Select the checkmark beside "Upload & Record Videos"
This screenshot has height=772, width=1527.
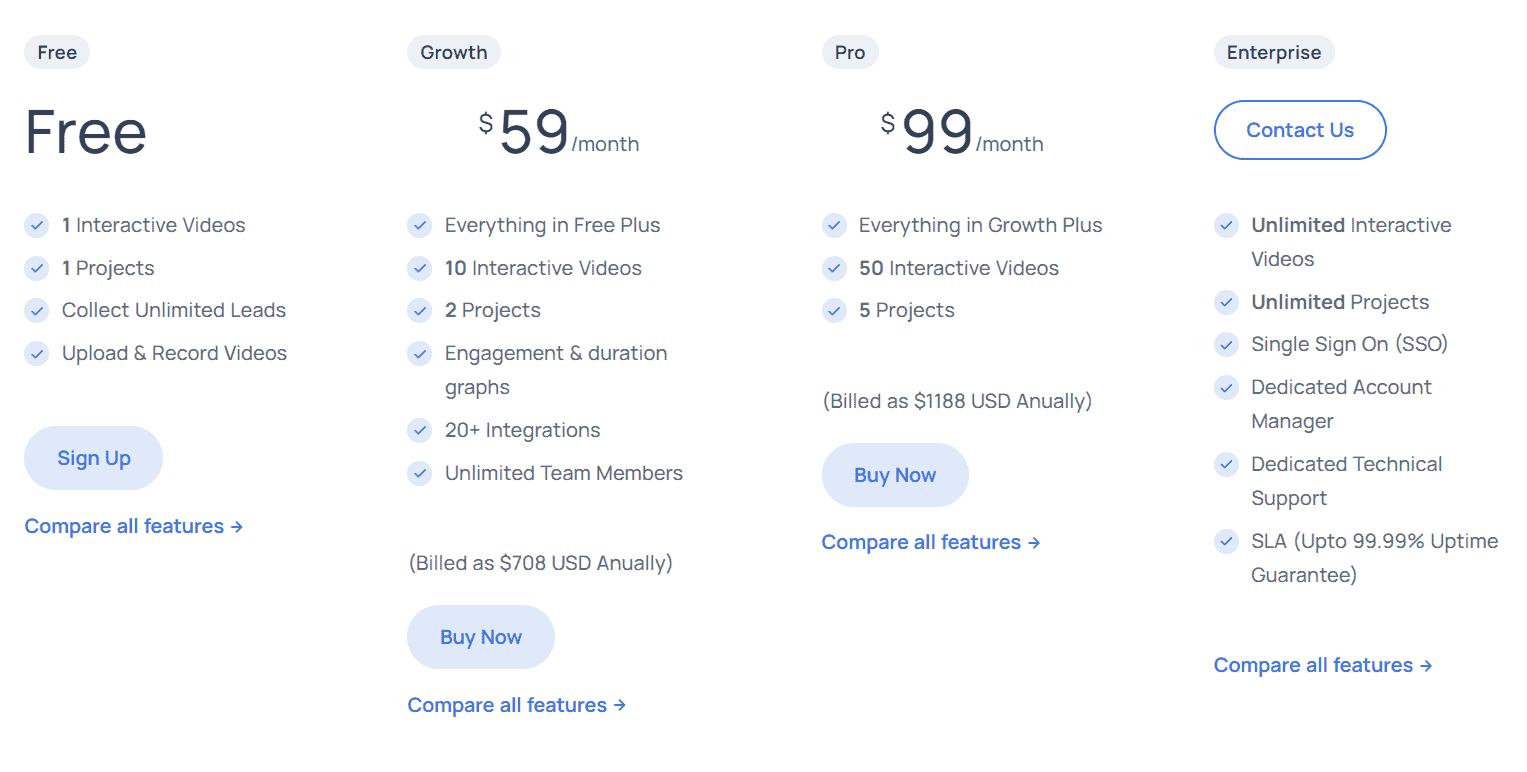pos(37,353)
